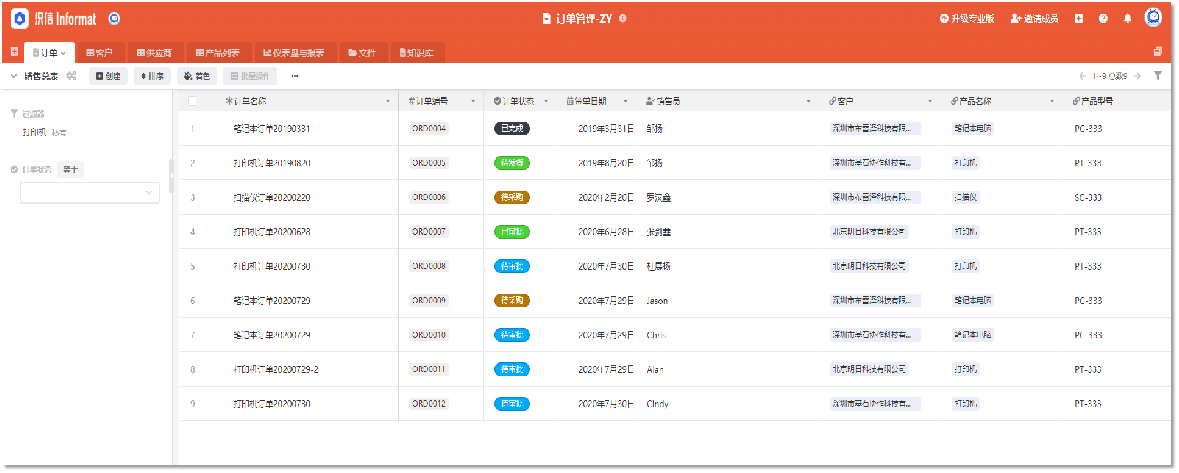Screen dimensions: 1179x473
Task: Click dark status tag in ORD0004 row
Action: click(x=512, y=129)
